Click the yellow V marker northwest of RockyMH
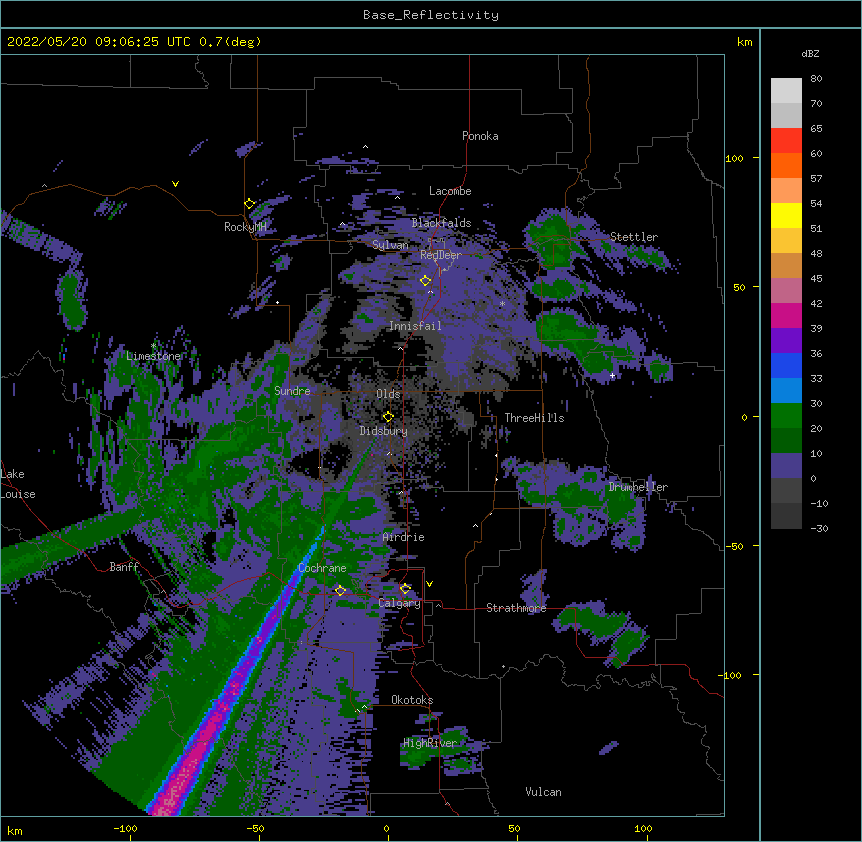Viewport: 862px width, 842px height. click(x=175, y=184)
